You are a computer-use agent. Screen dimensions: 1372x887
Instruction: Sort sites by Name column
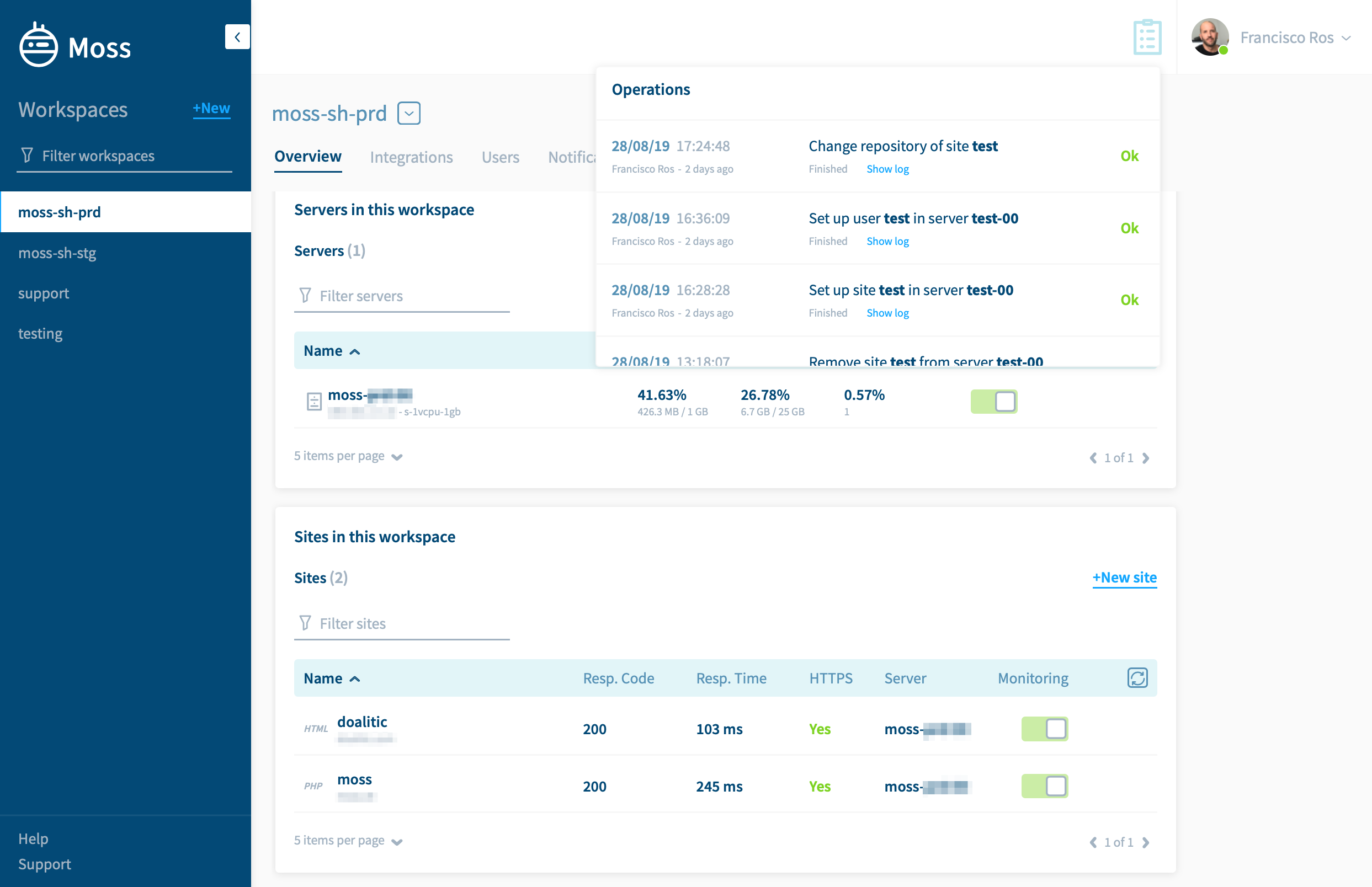pos(332,678)
